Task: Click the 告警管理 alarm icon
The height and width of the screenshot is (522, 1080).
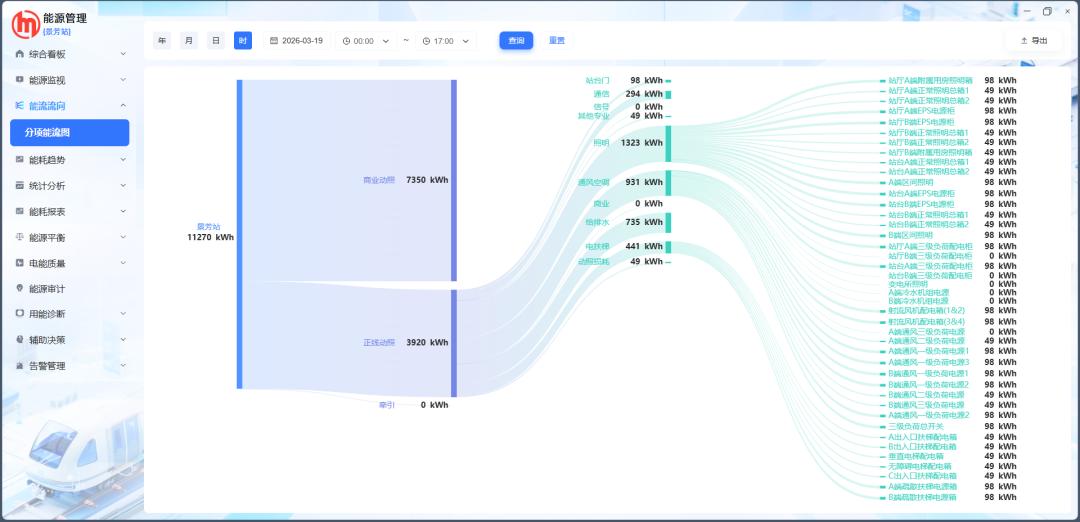Action: point(20,366)
